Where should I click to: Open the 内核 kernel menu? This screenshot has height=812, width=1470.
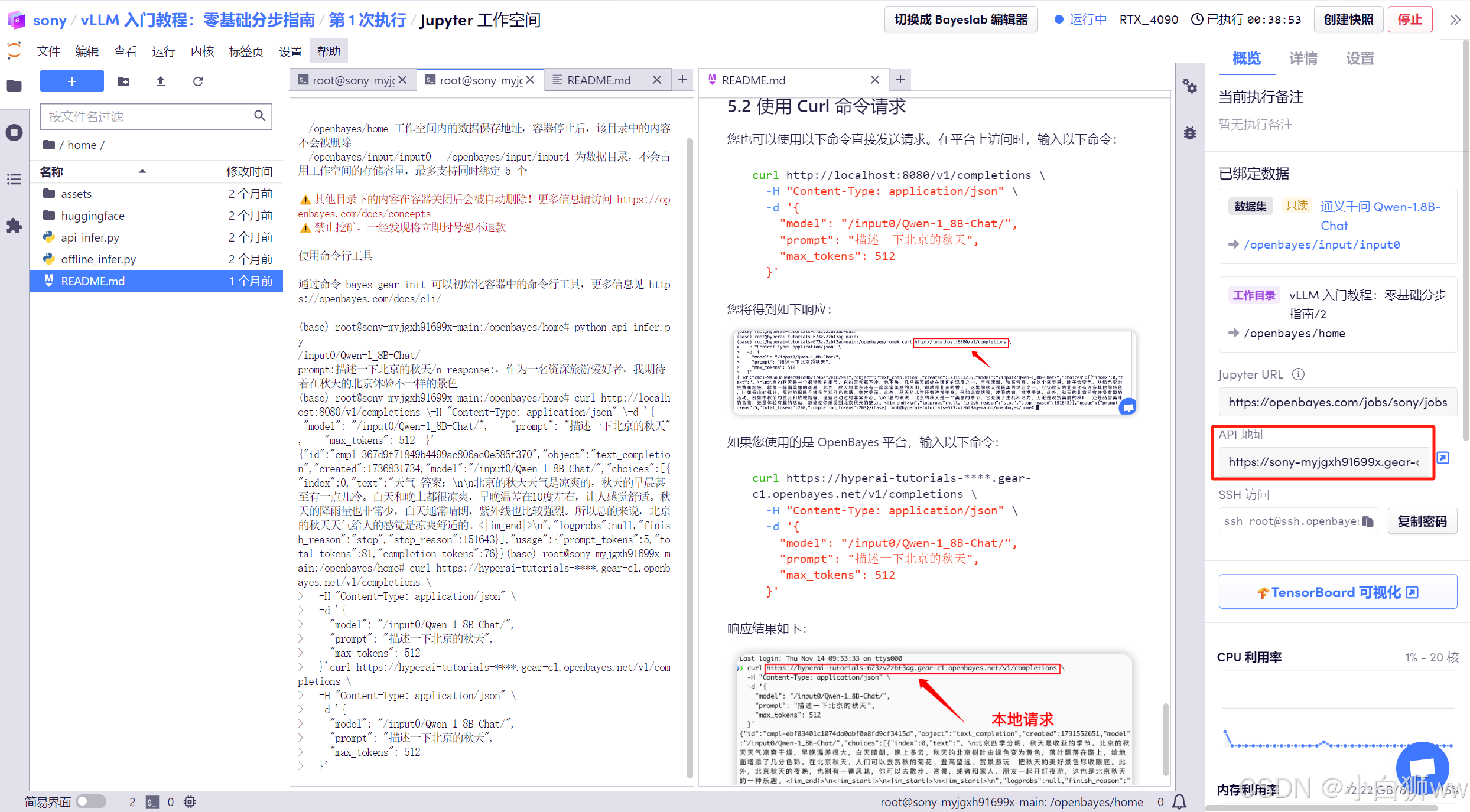202,51
